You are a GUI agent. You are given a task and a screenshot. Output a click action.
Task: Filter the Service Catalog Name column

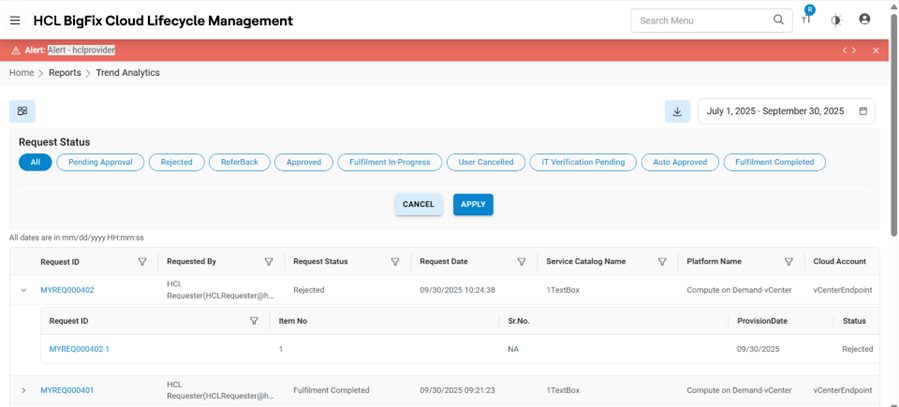[662, 261]
